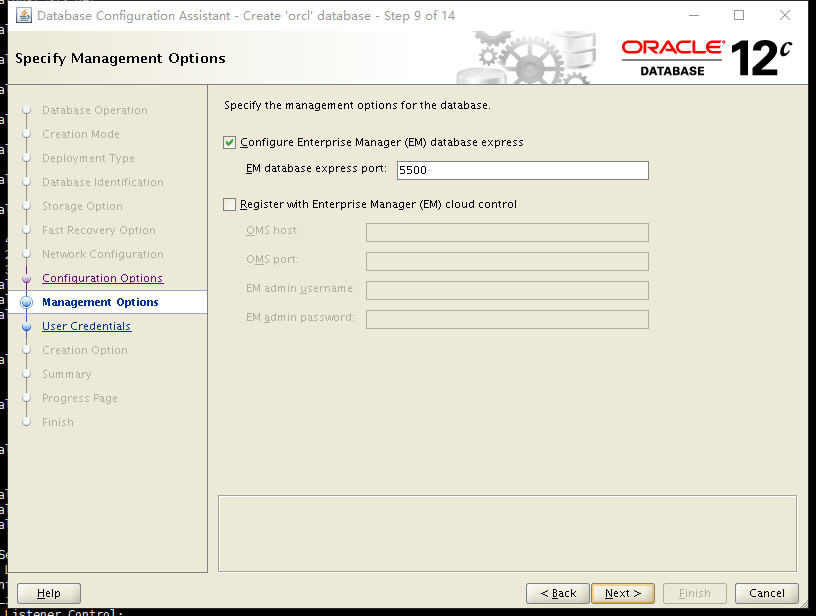Click the Java application icon in title bar
816x616 pixels.
(23, 16)
